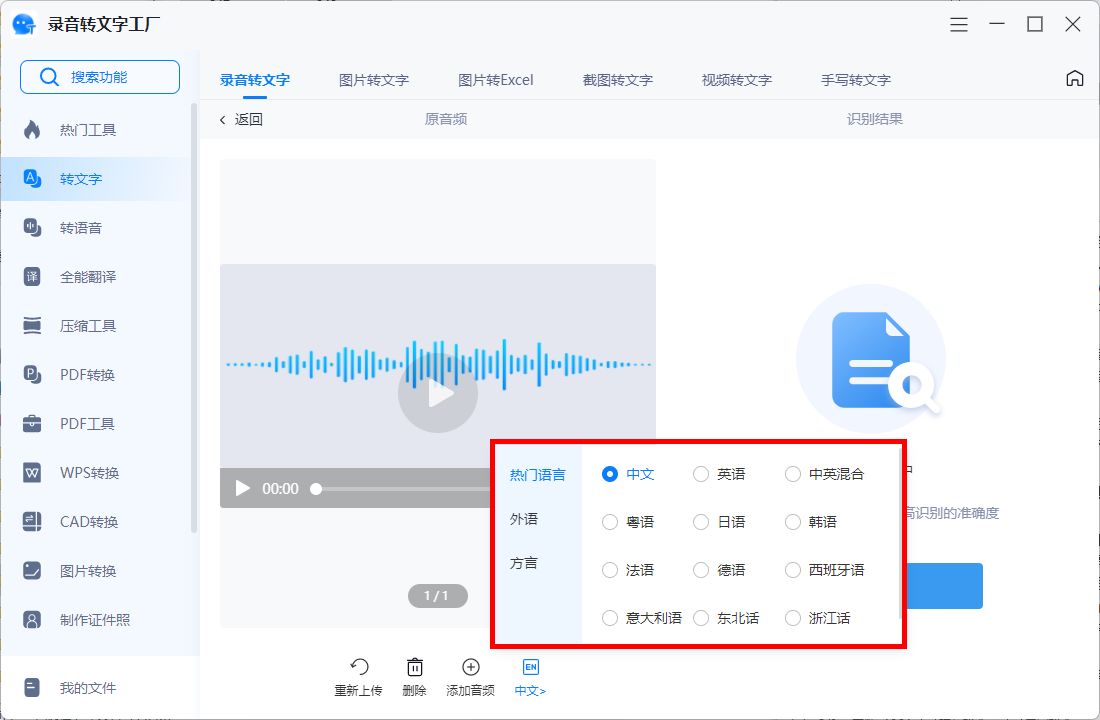The image size is (1100, 720).
Task: Select the 转文字 sidebar icon
Action: [32, 178]
